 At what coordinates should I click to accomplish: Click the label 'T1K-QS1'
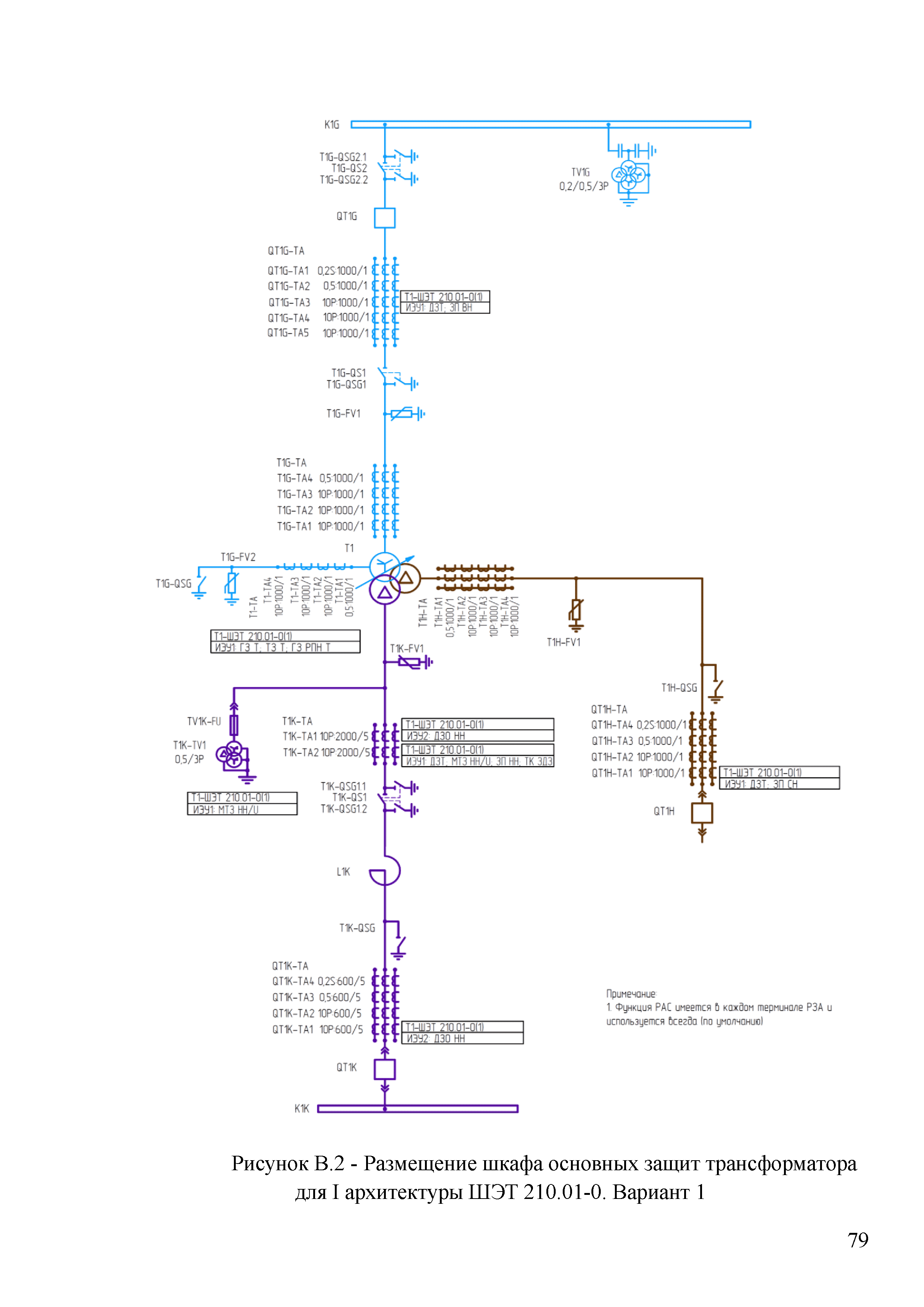point(349,797)
